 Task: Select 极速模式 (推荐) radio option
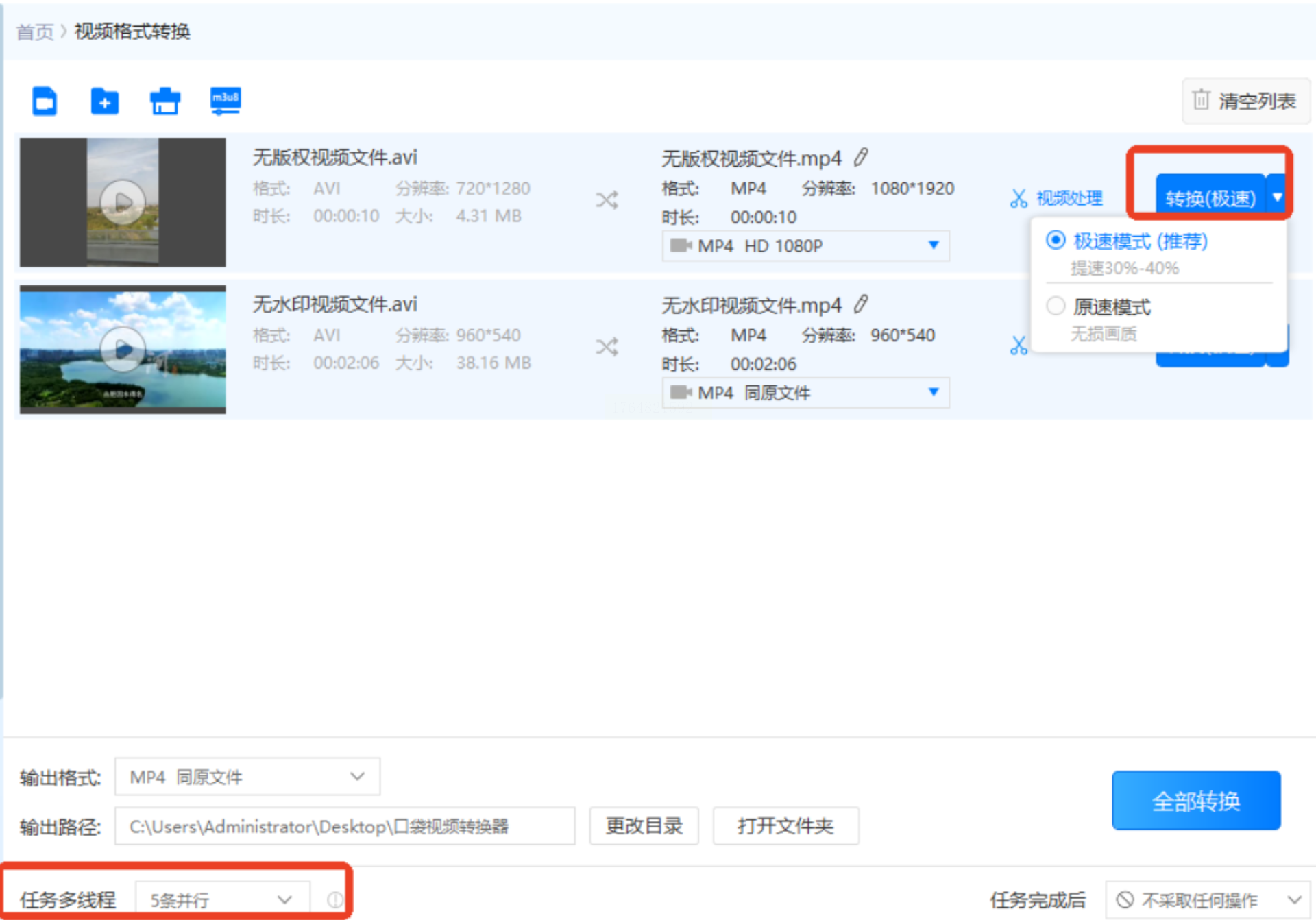tap(1056, 241)
